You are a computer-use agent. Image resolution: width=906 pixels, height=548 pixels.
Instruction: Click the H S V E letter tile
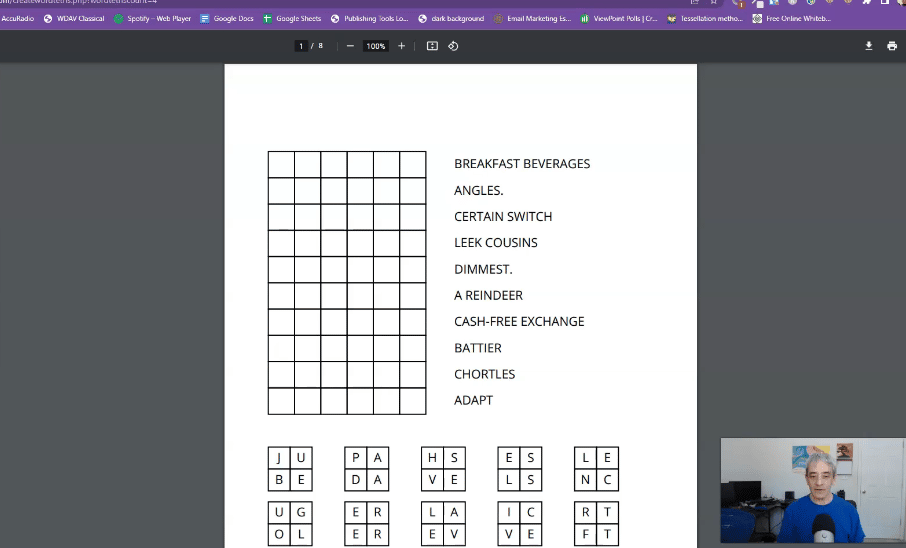pyautogui.click(x=443, y=469)
